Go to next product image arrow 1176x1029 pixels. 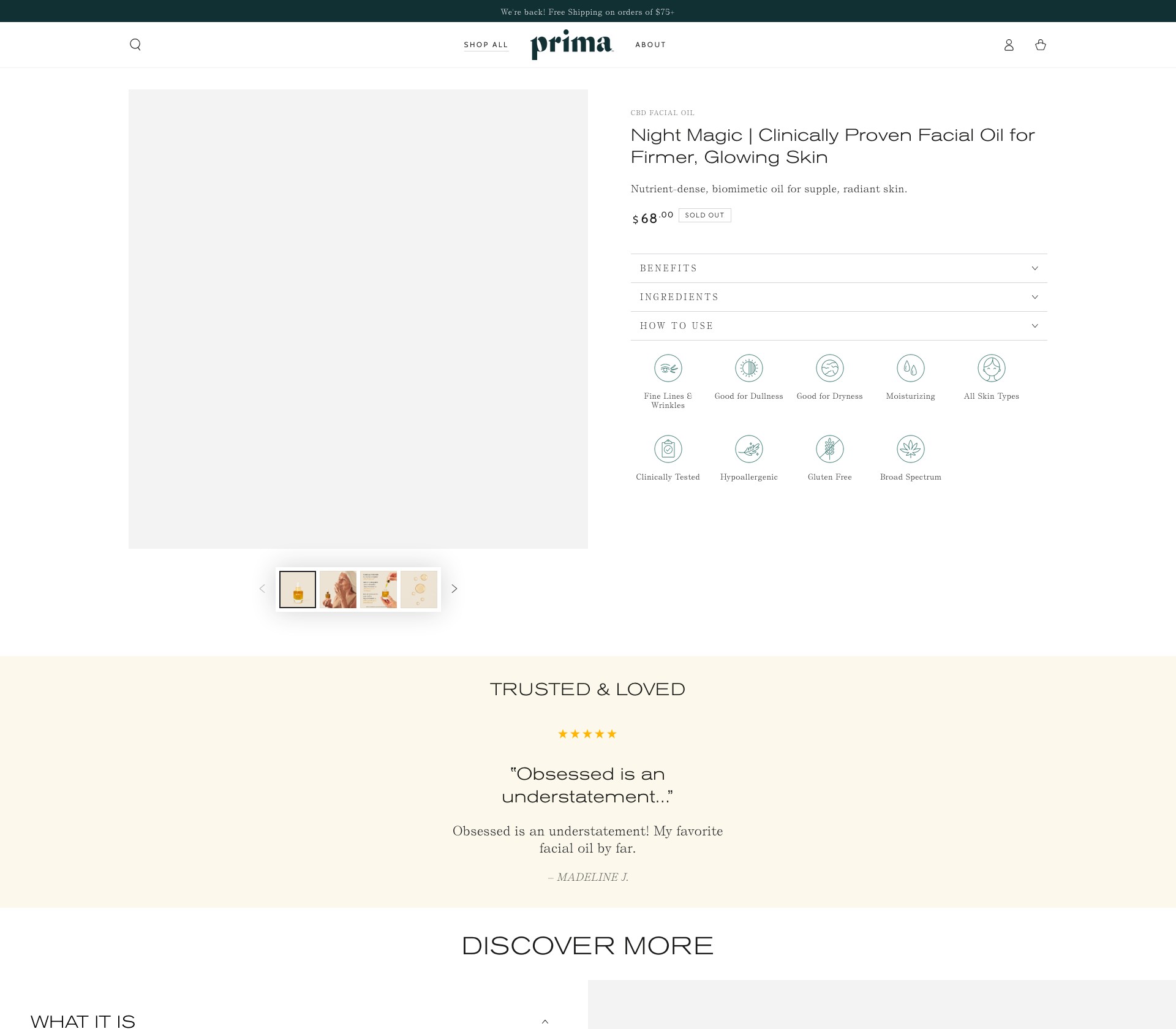454,589
